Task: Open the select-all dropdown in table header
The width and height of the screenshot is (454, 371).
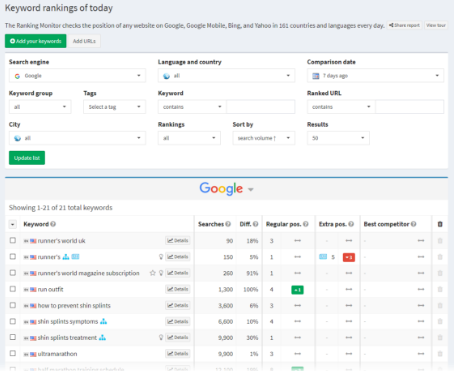Action: (12, 224)
